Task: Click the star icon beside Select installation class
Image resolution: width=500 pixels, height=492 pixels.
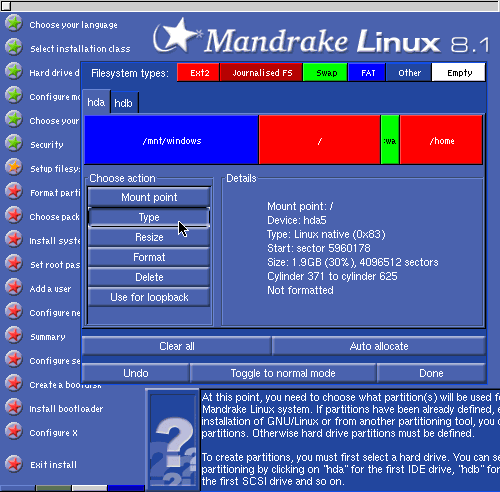Action: pos(14,47)
